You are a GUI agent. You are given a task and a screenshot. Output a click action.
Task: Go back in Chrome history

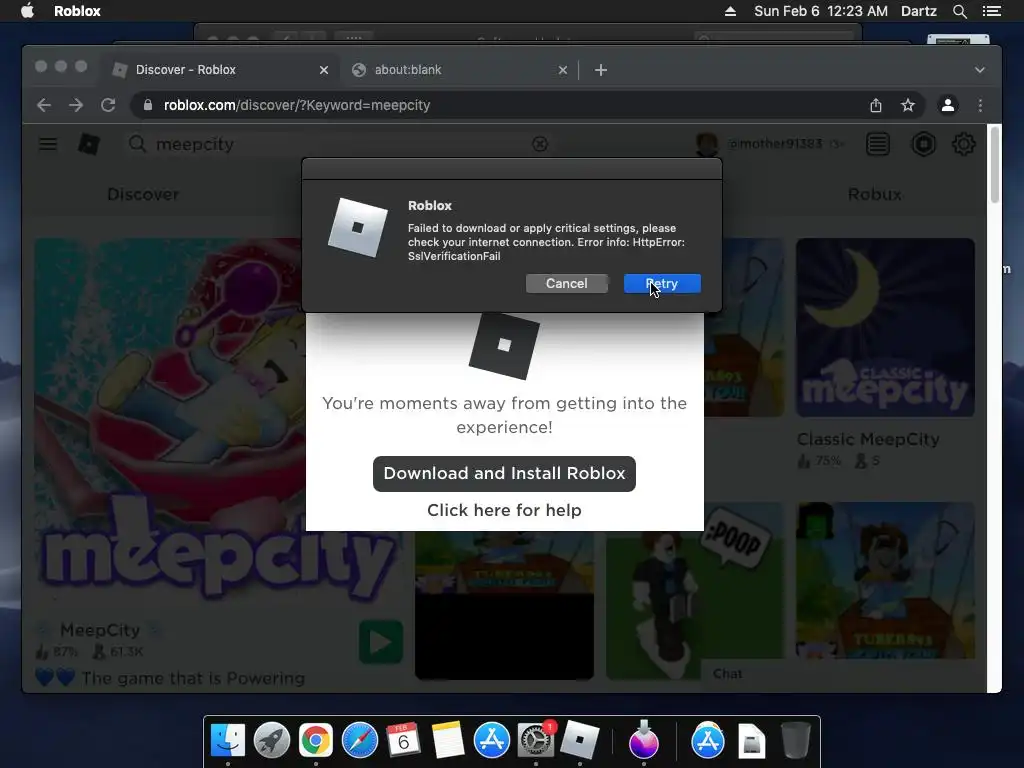(44, 105)
